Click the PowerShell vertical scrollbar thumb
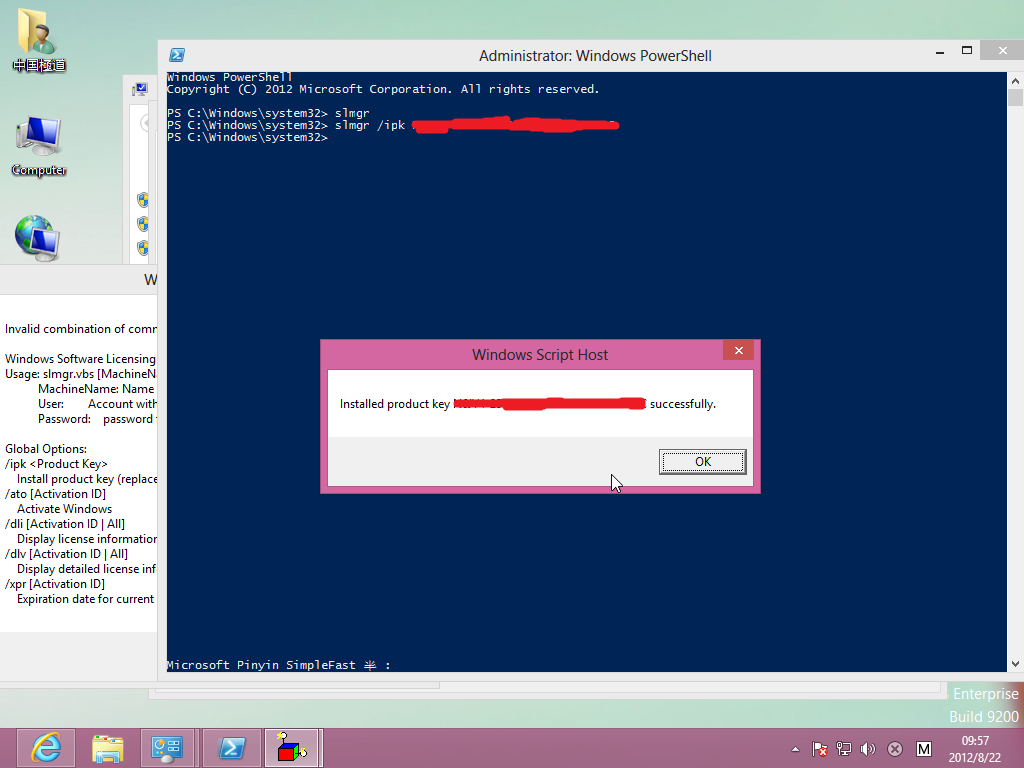The height and width of the screenshot is (768, 1024). point(1015,98)
